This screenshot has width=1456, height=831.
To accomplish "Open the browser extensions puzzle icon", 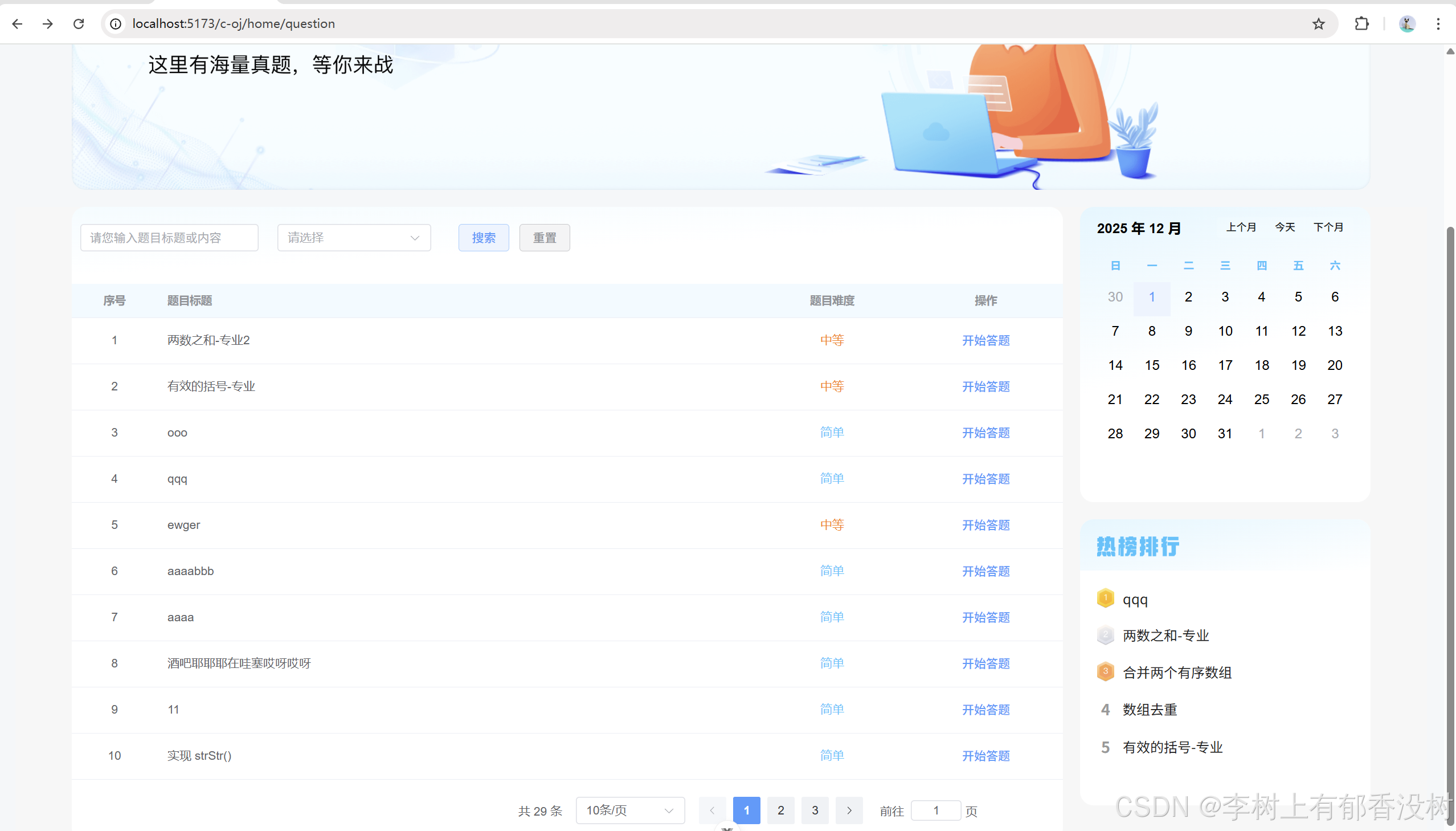I will pos(1361,23).
